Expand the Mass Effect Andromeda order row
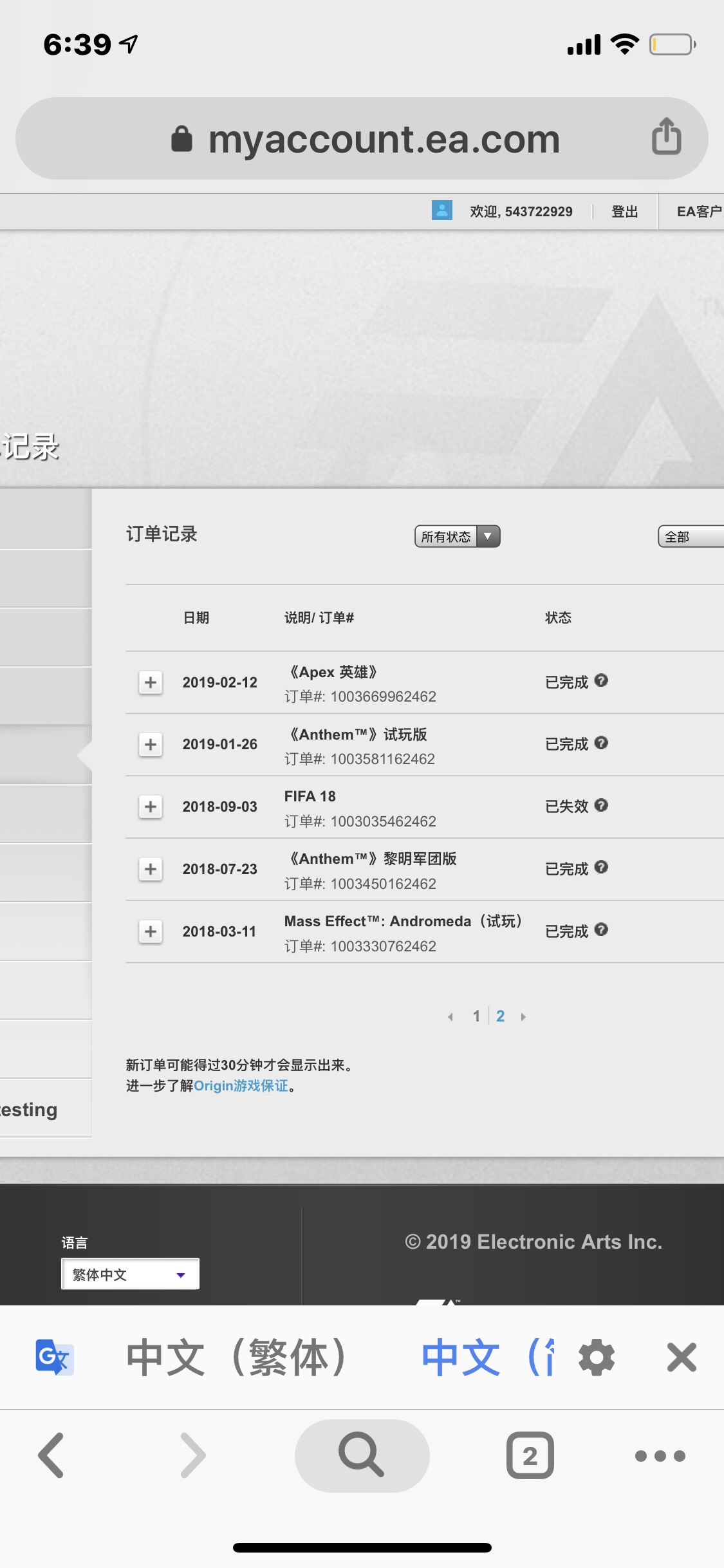Screen dimensions: 724x1568 click(x=151, y=931)
